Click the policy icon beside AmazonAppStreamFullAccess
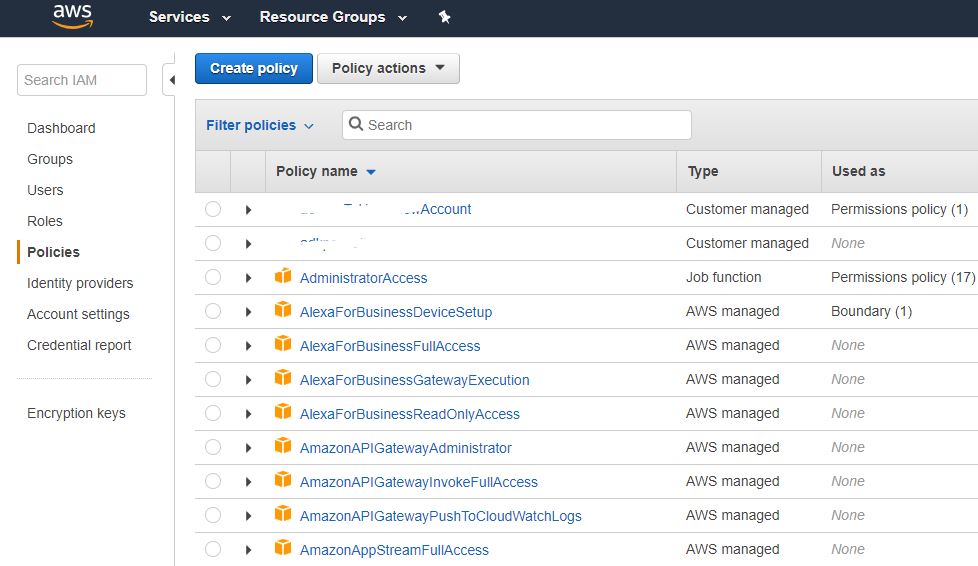 click(x=283, y=548)
